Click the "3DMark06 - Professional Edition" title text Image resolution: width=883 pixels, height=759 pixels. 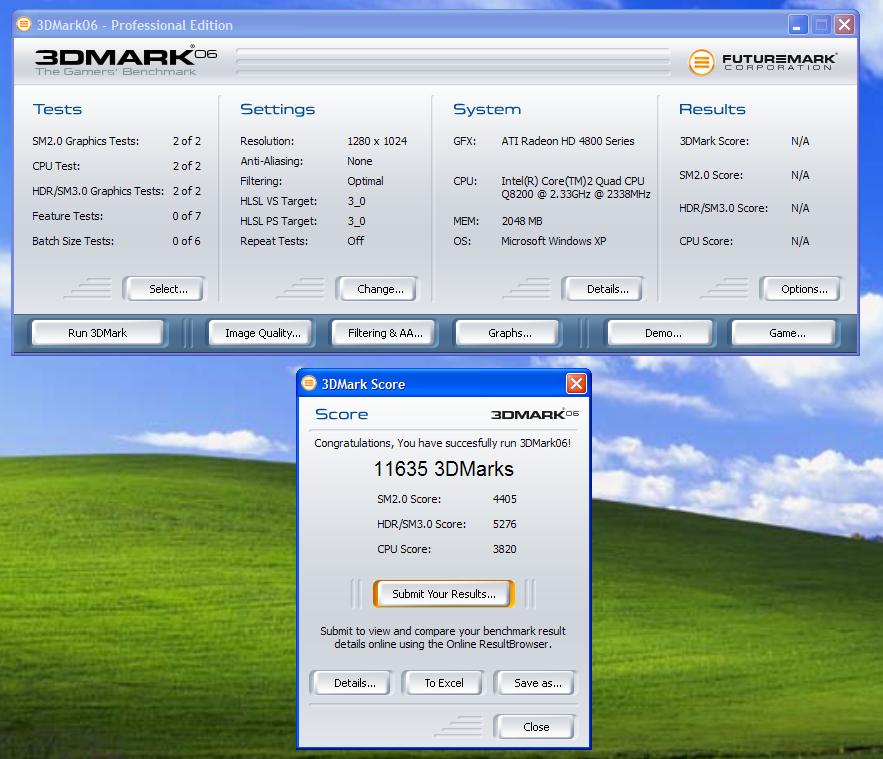(x=135, y=25)
